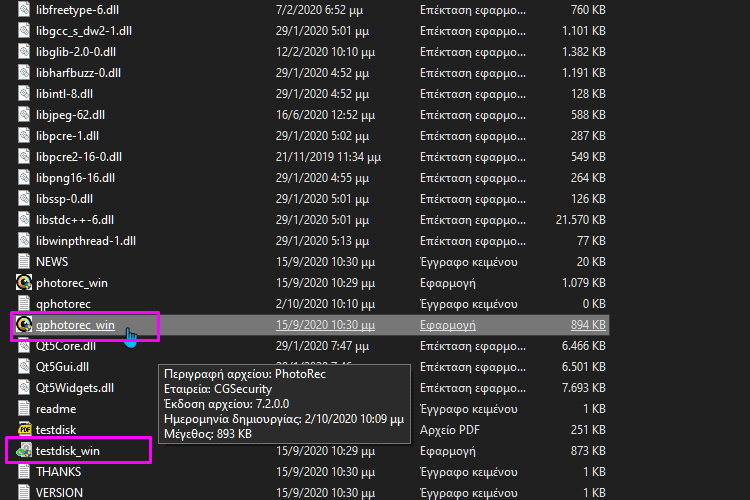750x500 pixels.
Task: Select the Qt5Gui.dll file icon
Action: [x=23, y=367]
